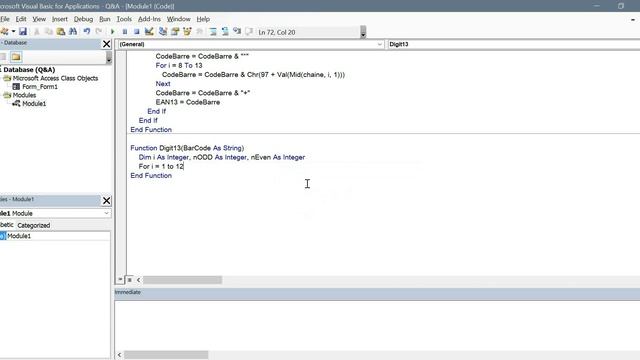This screenshot has height=360, width=640.
Task: Select the Modules folder node
Action: (x=24, y=95)
